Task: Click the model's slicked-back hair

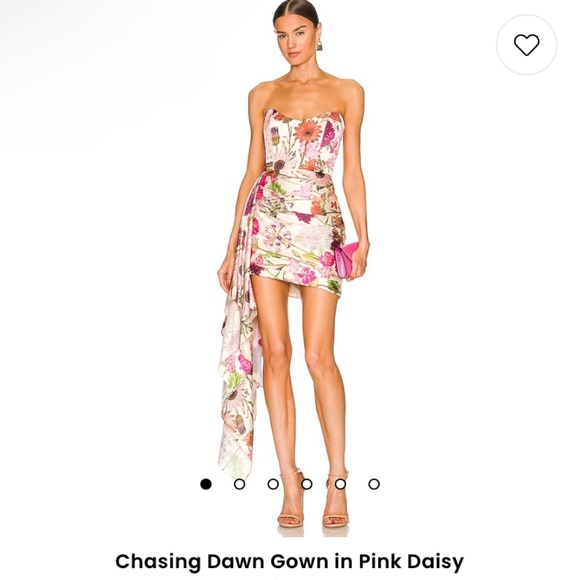Action: tap(296, 10)
